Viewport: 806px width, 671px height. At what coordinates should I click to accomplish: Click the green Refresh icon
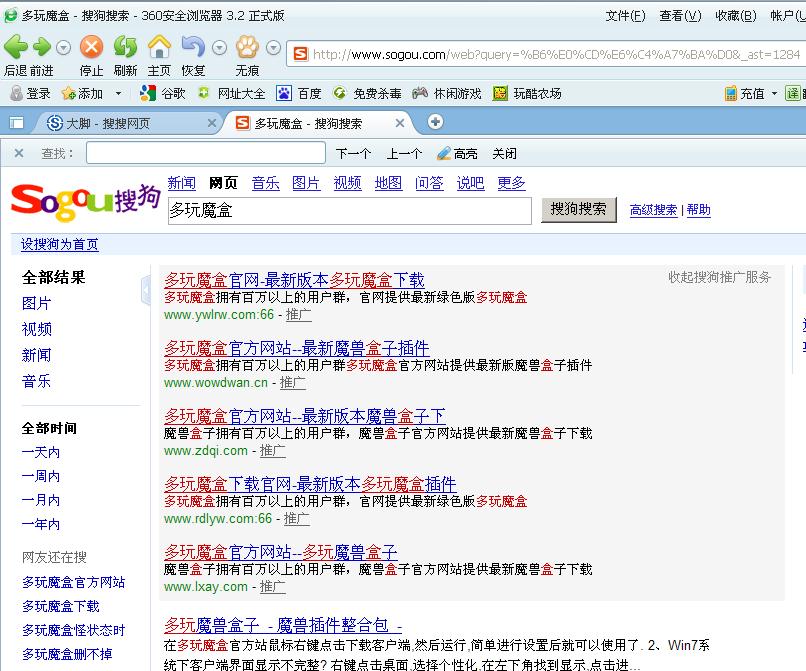(125, 47)
